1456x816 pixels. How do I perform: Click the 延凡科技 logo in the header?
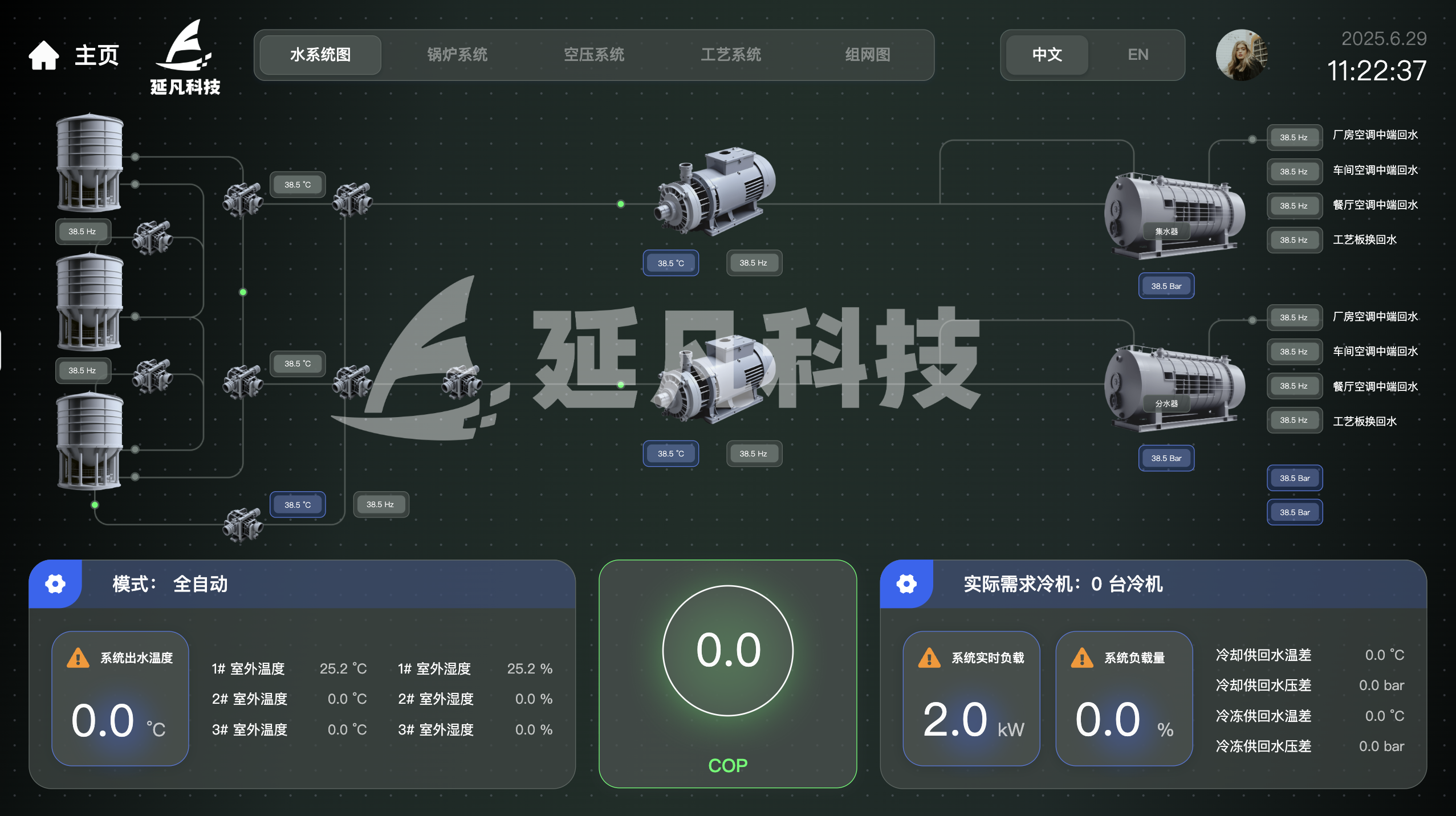(x=185, y=57)
